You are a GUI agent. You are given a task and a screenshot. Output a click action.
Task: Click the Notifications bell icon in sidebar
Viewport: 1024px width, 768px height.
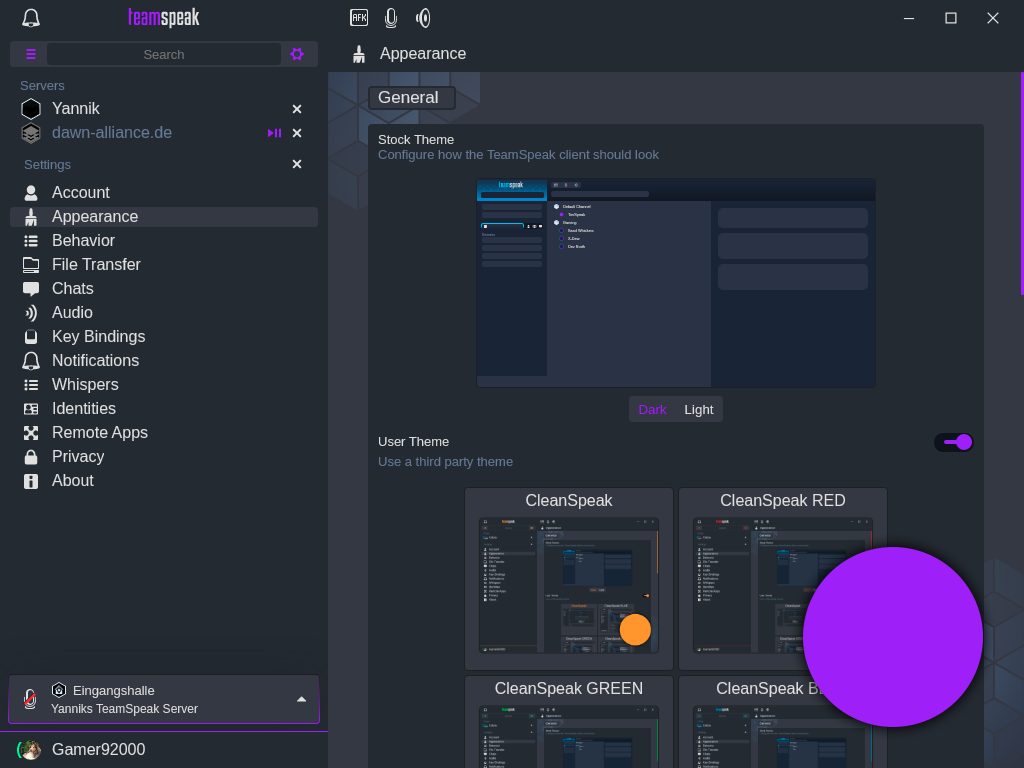coord(31,360)
